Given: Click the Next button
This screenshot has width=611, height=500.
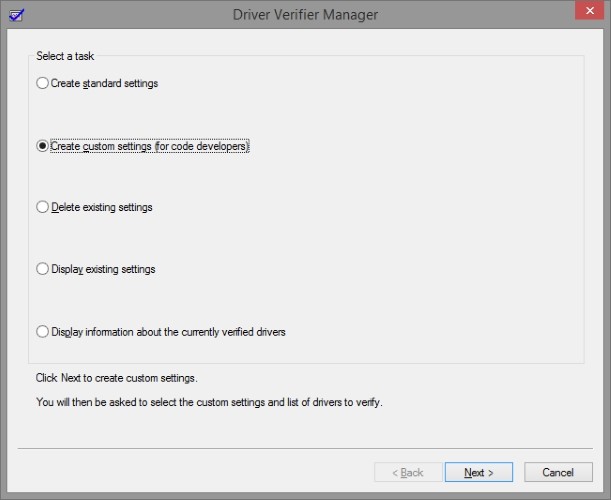Looking at the screenshot, I should pos(479,472).
